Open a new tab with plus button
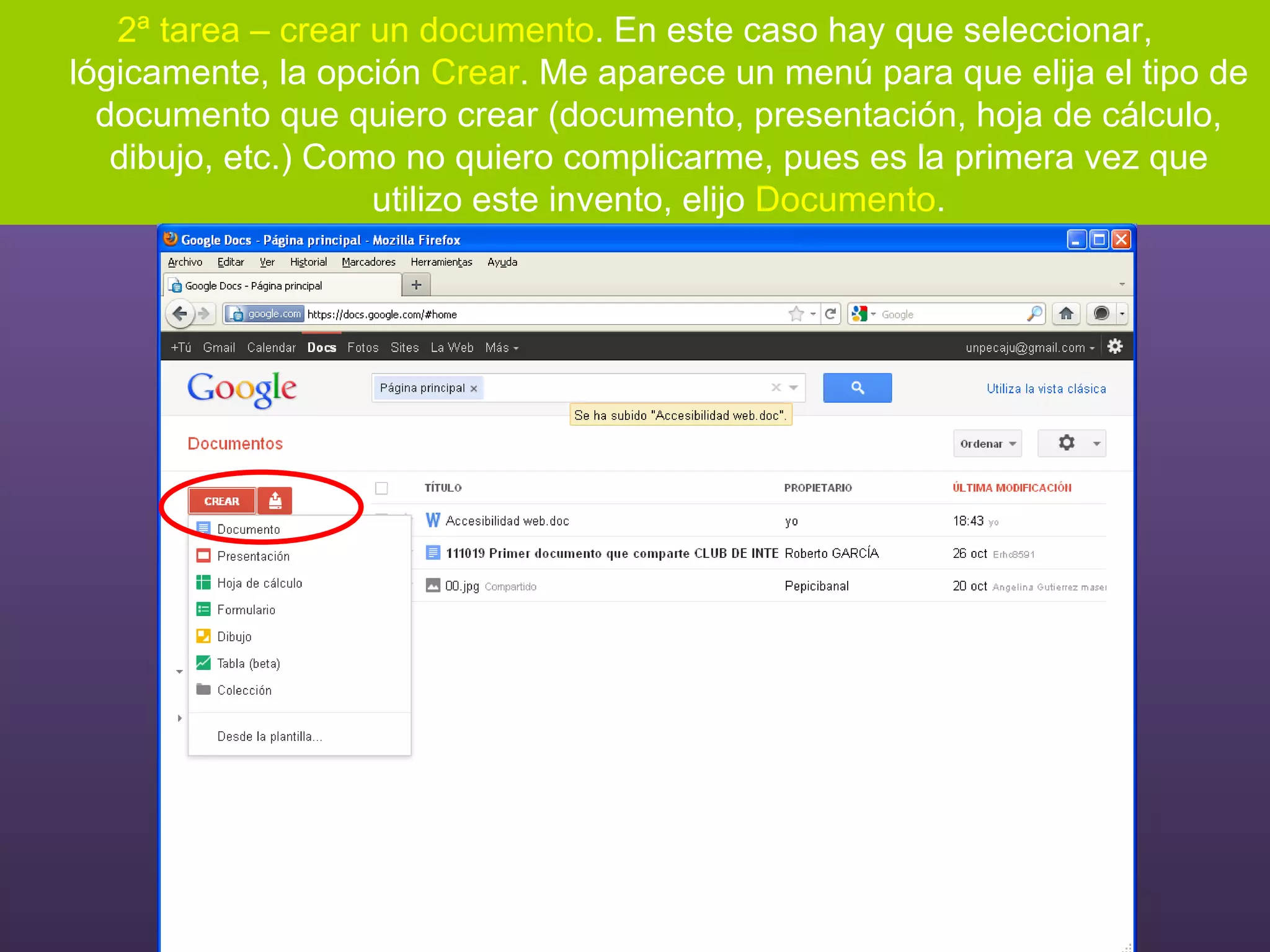The image size is (1270, 952). tap(416, 284)
